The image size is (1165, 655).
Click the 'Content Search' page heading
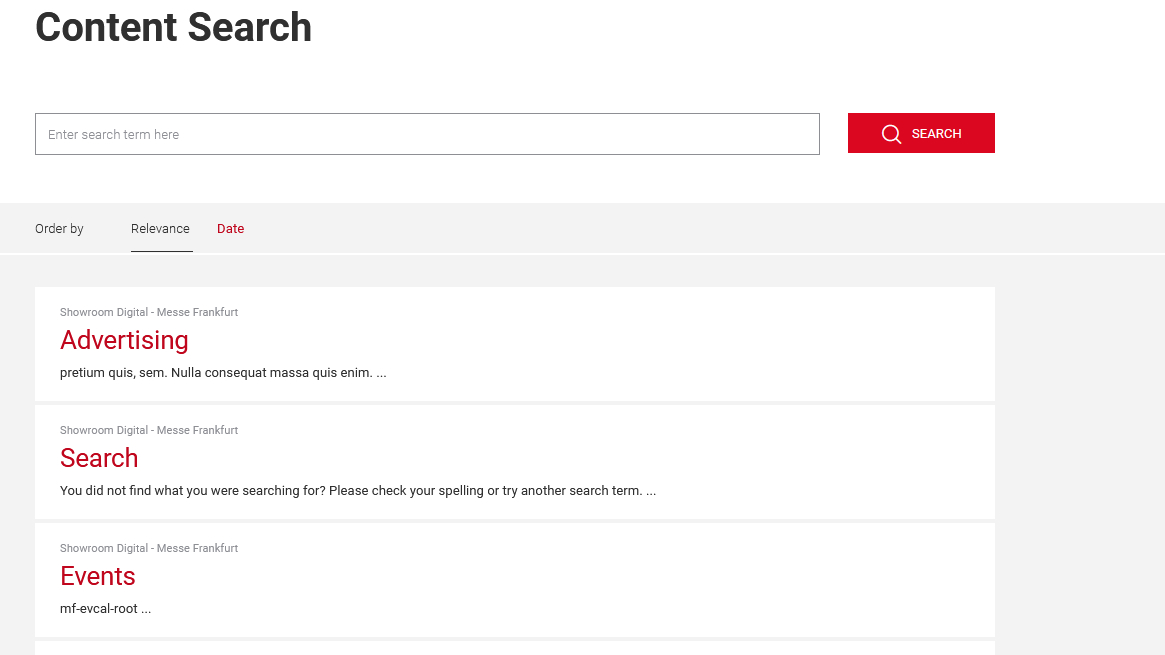[x=173, y=28]
